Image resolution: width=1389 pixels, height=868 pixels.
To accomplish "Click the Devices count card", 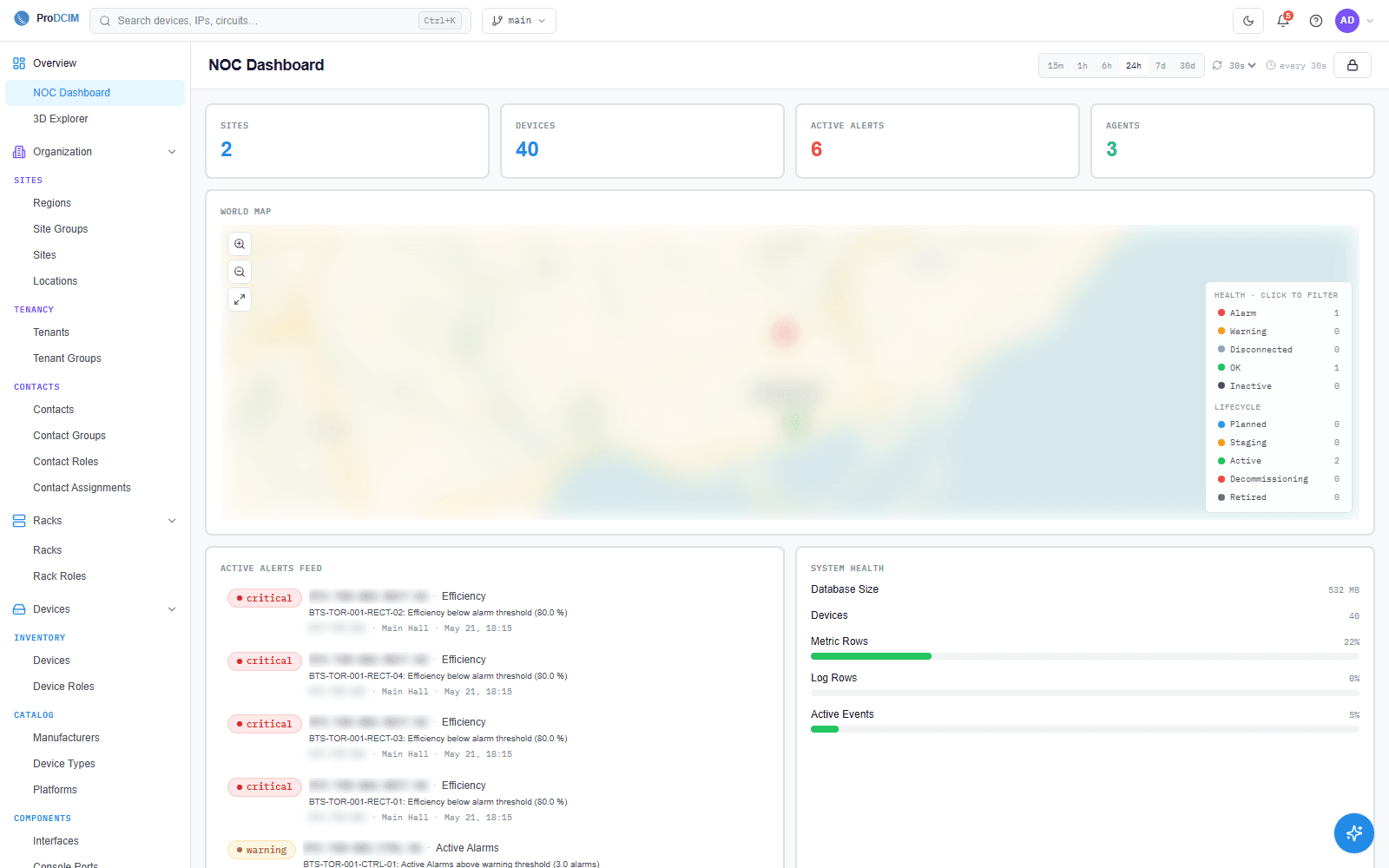I will pos(642,141).
